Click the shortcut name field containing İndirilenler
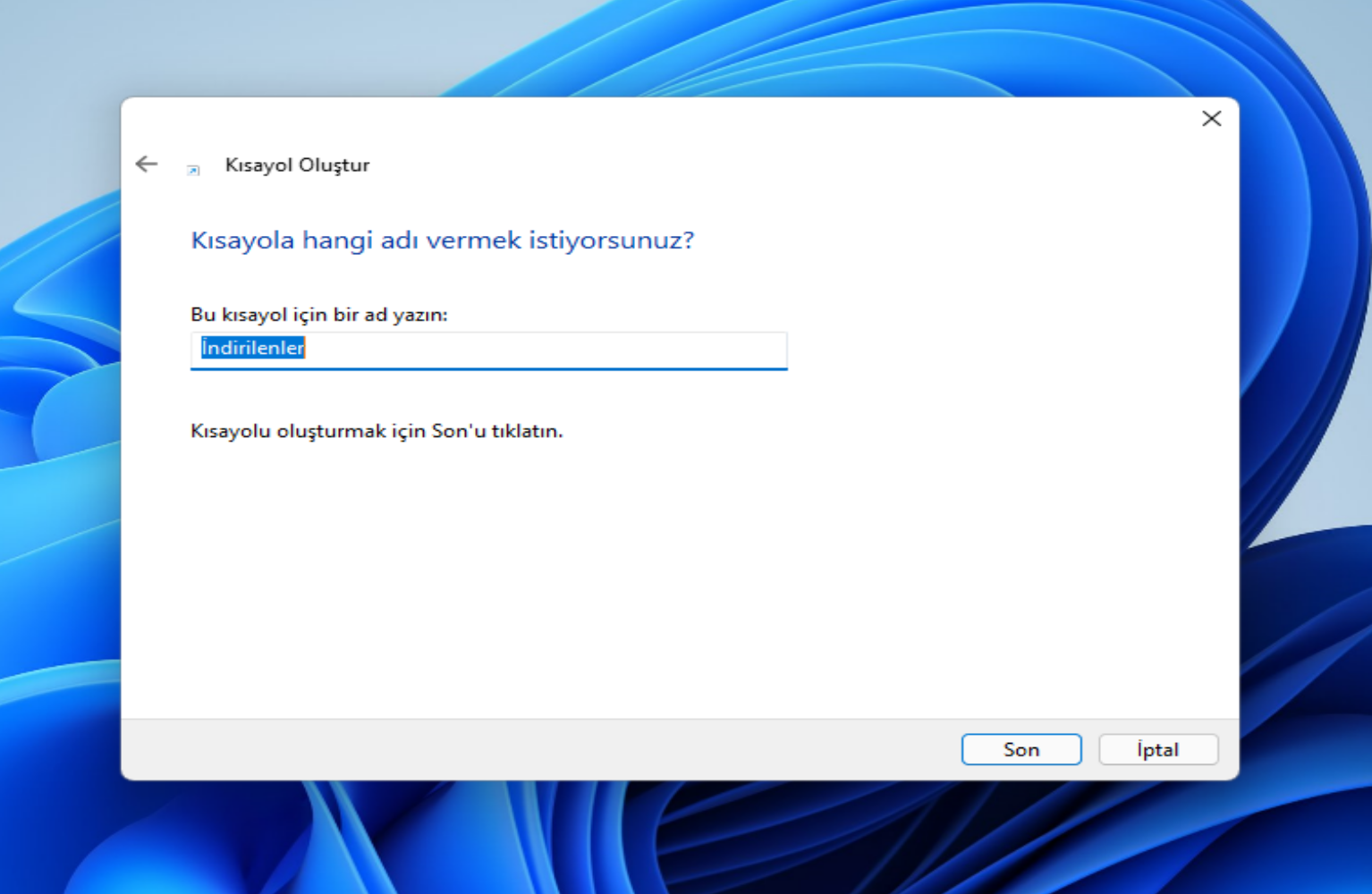Image resolution: width=1372 pixels, height=894 pixels. 488,350
